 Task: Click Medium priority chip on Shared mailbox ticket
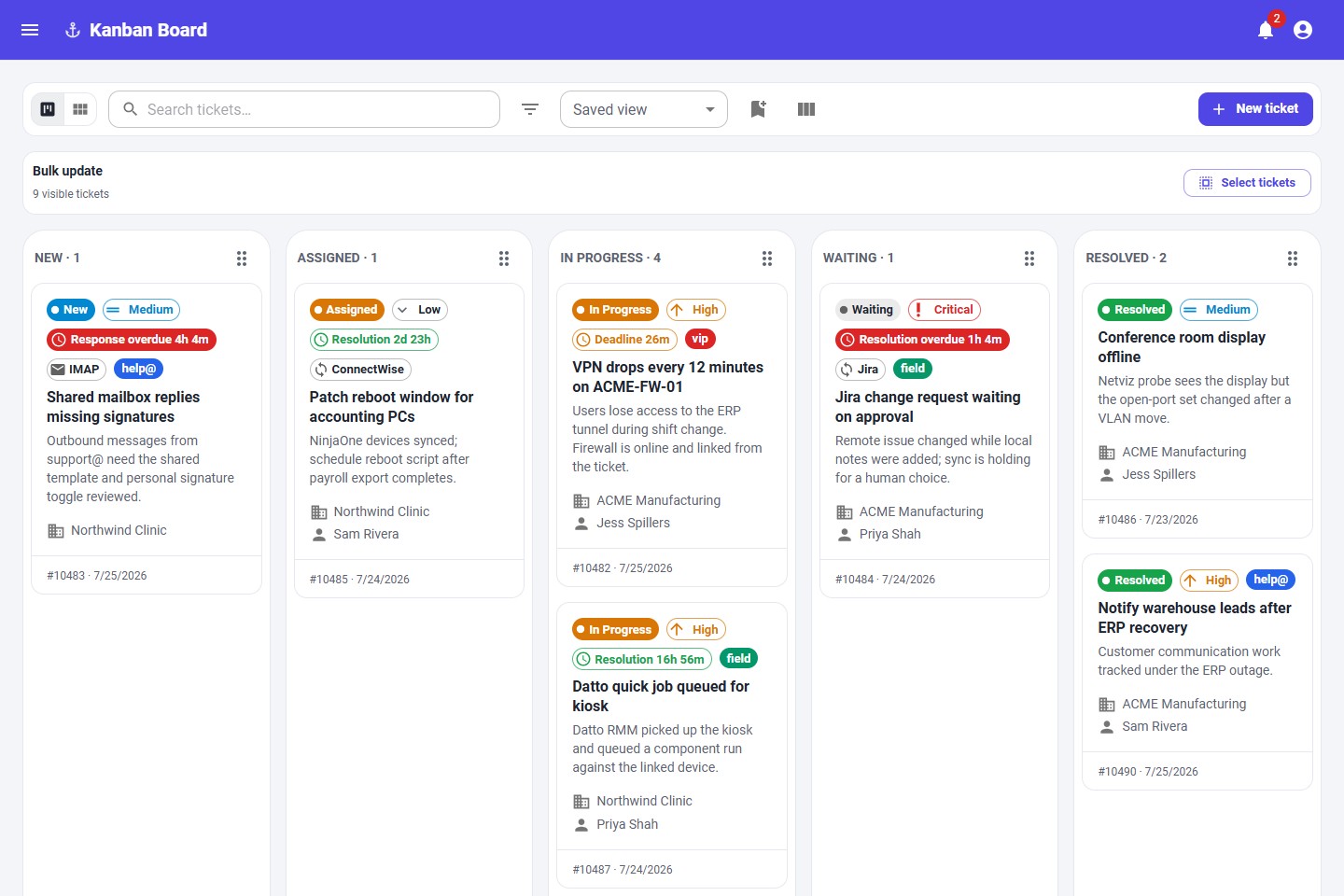[x=142, y=310]
